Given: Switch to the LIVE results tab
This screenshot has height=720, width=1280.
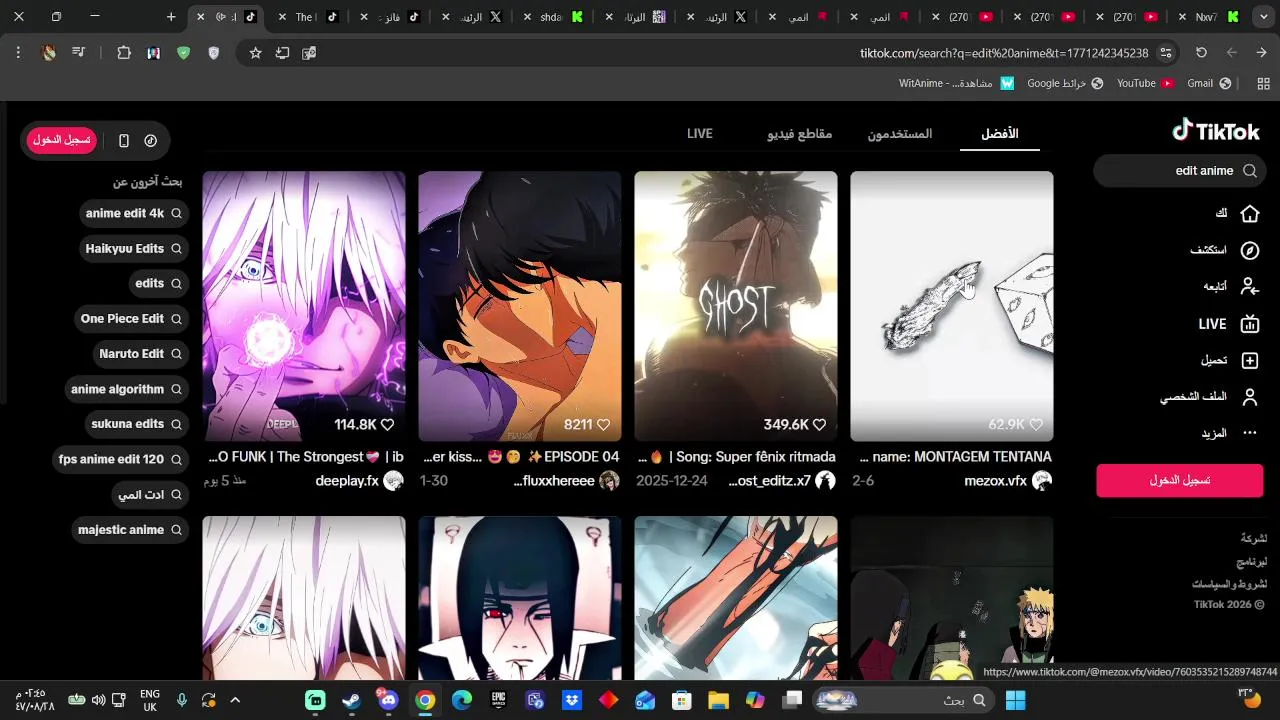Looking at the screenshot, I should (700, 133).
